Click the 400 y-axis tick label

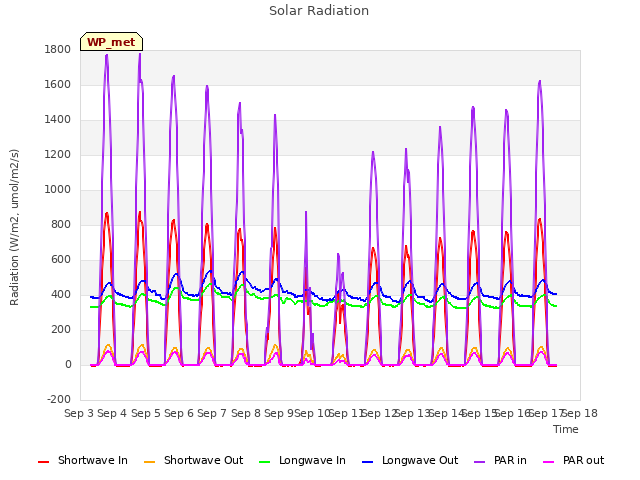click(x=61, y=295)
